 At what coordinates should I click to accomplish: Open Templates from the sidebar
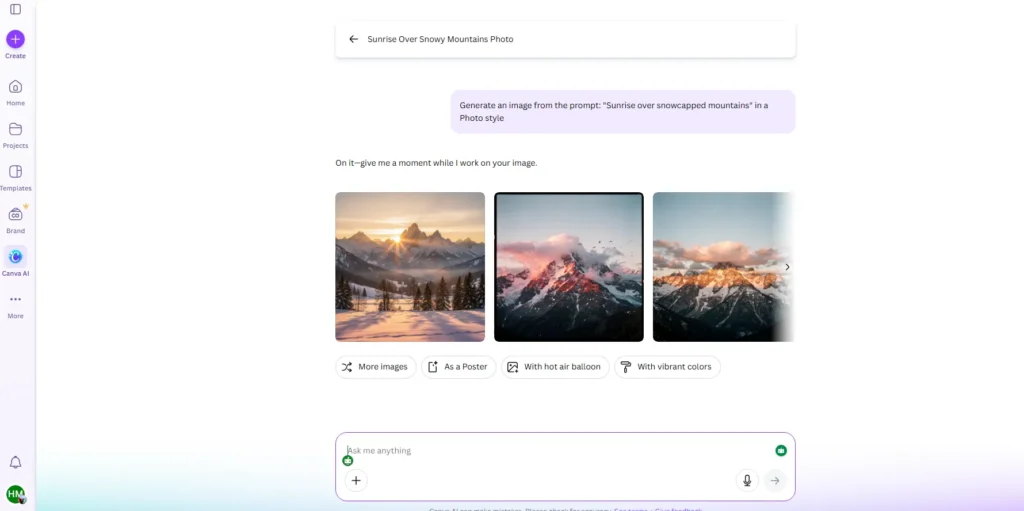coord(16,178)
